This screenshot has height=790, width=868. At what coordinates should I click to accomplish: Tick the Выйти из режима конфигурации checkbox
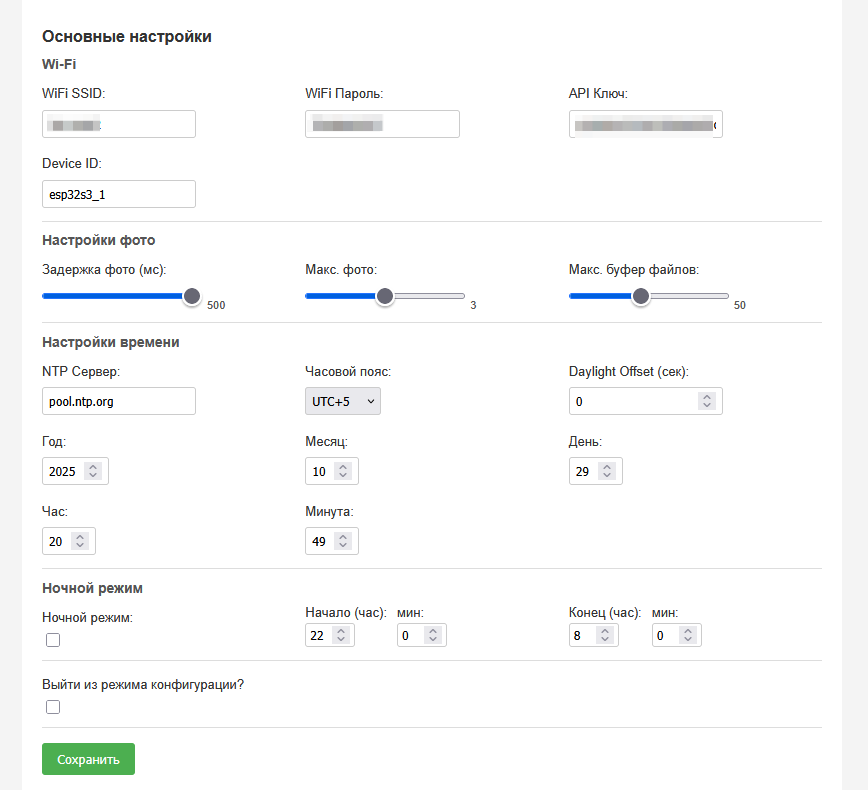pyautogui.click(x=53, y=707)
